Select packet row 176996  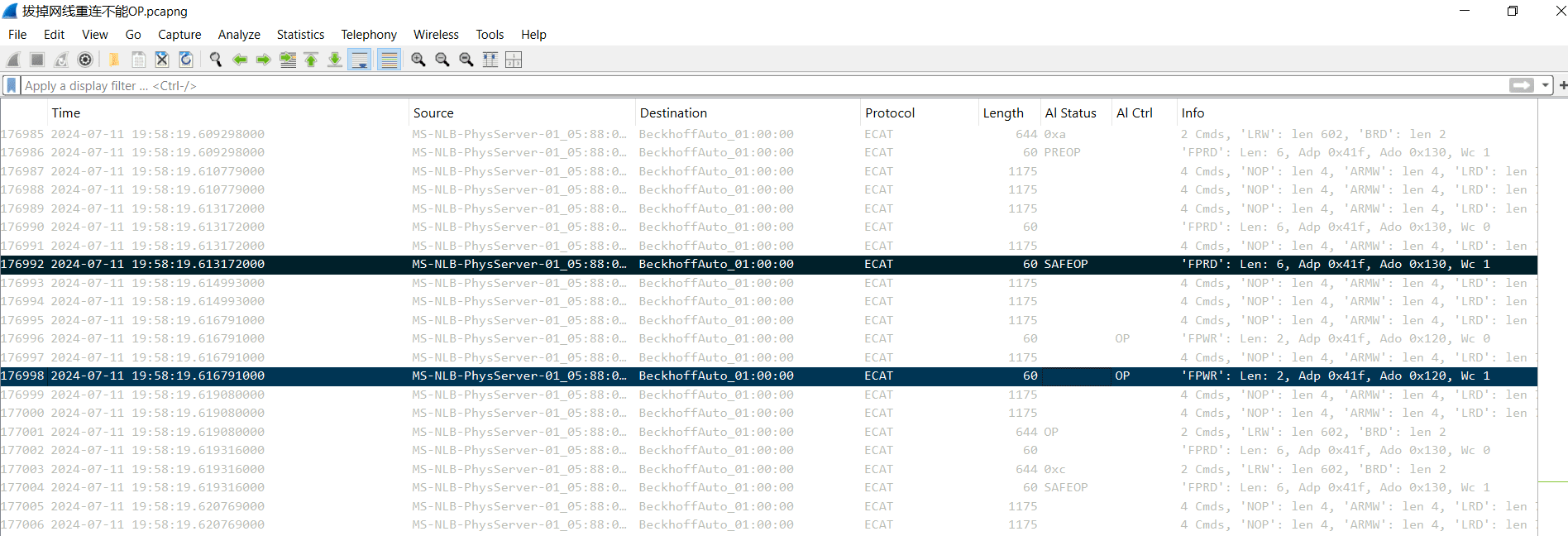(x=768, y=339)
